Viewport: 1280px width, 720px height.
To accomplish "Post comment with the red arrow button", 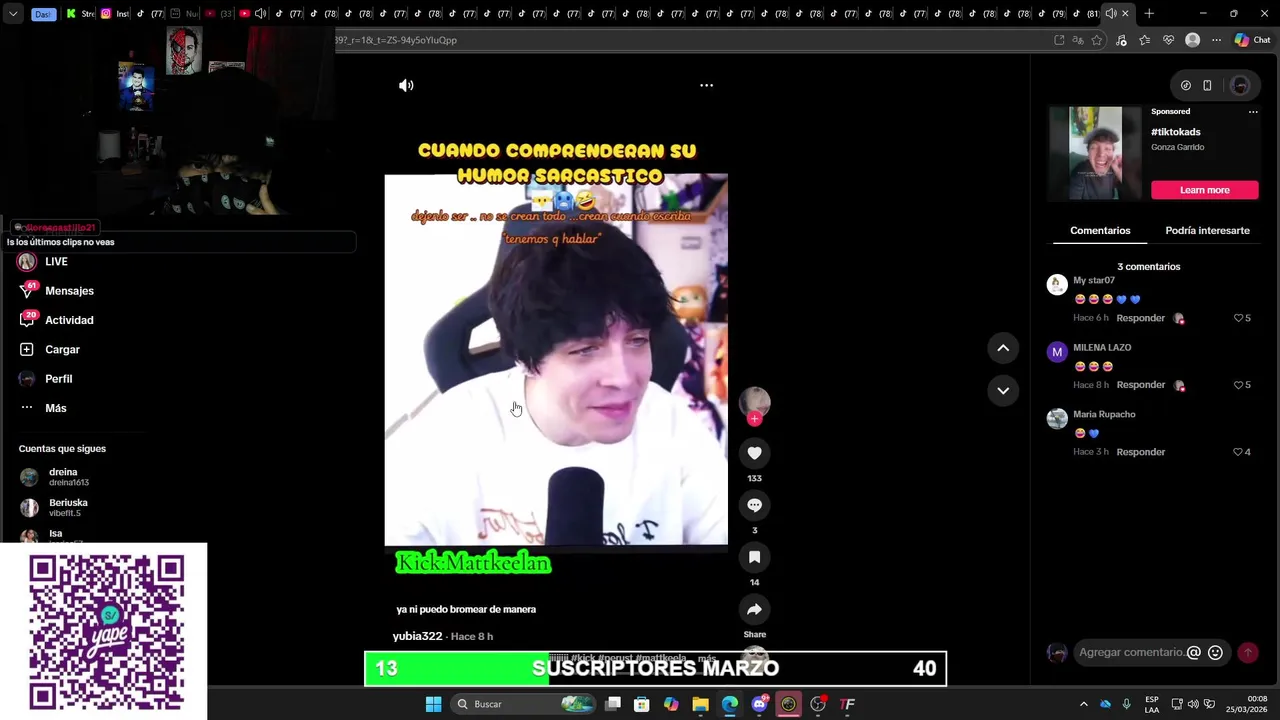I will 1248,652.
